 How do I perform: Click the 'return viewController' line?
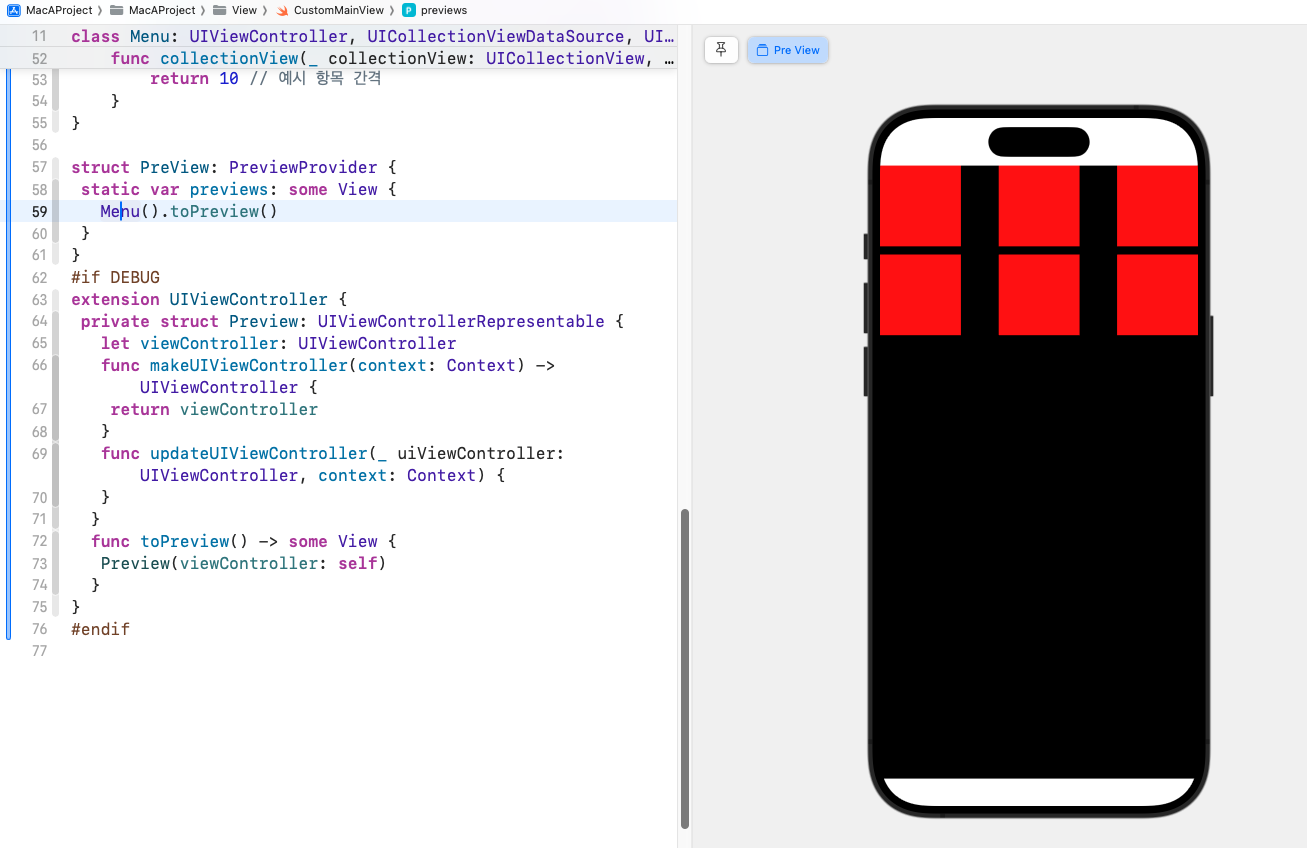214,409
